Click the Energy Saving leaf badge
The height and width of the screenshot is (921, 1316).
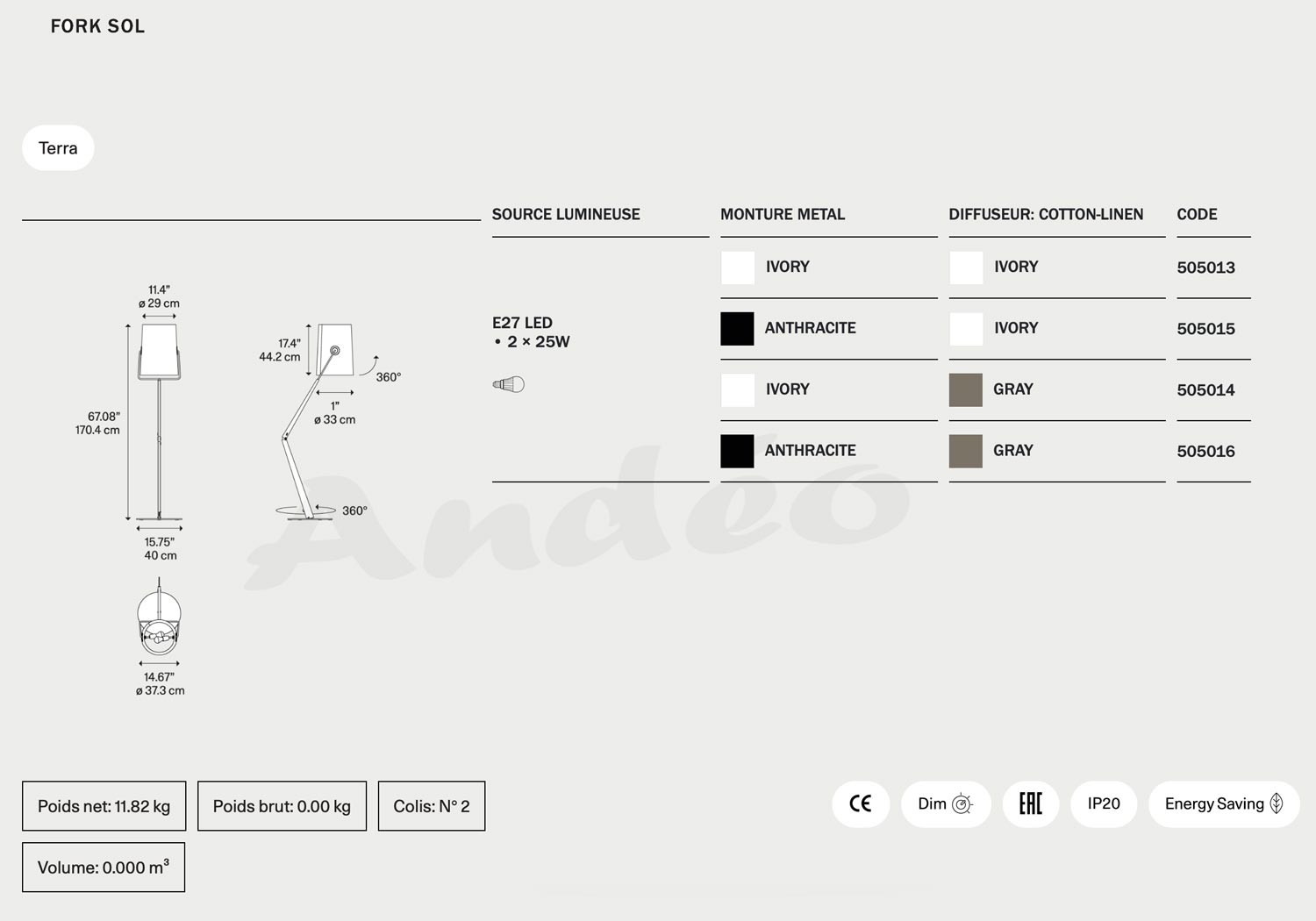[x=1224, y=804]
